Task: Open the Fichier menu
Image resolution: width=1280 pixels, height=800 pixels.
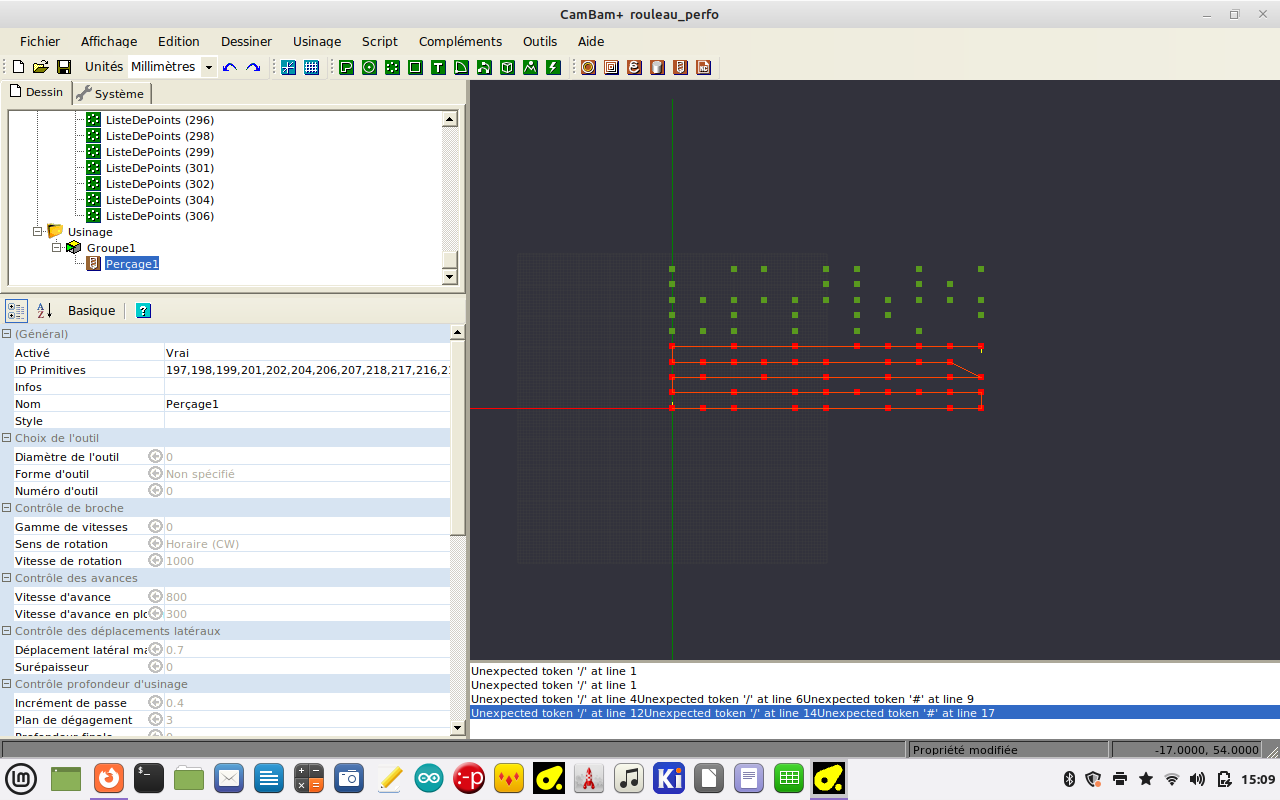Action: [40, 41]
